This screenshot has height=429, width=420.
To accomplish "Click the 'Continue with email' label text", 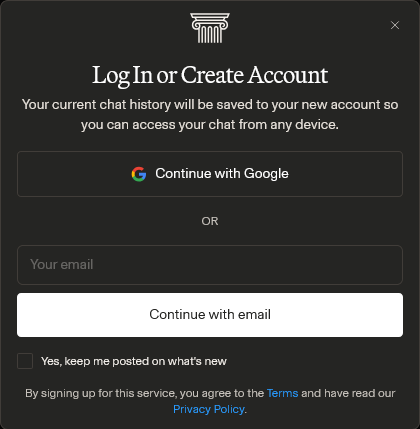I will pyautogui.click(x=210, y=315).
